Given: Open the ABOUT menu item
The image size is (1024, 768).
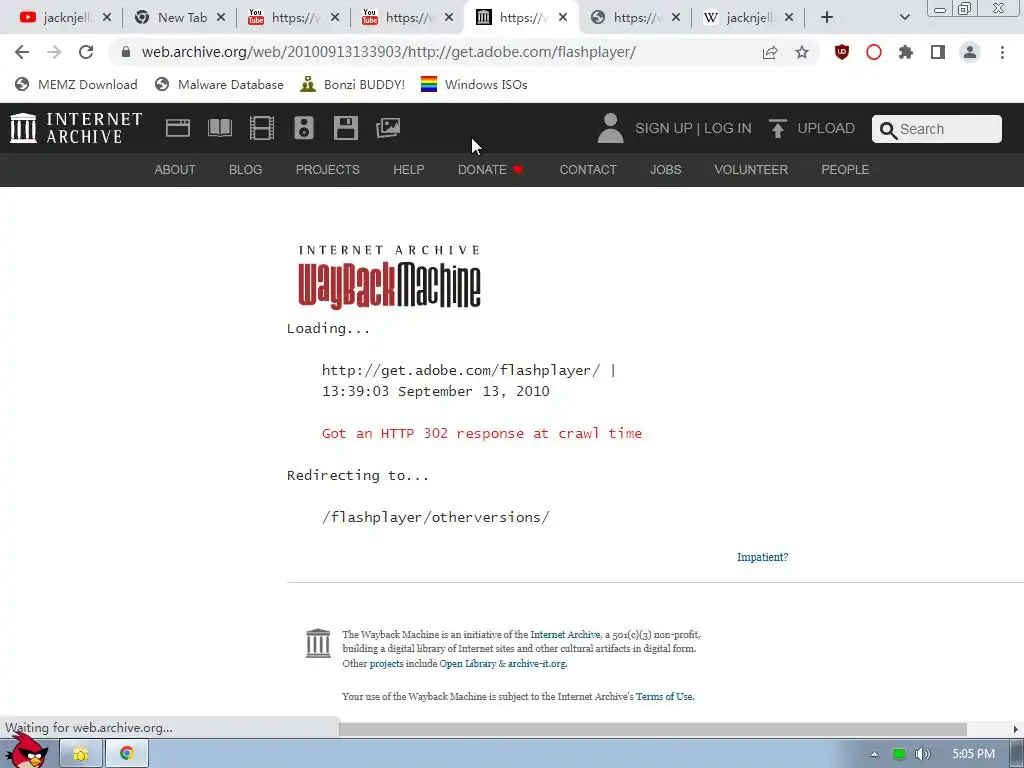Looking at the screenshot, I should pos(175,170).
